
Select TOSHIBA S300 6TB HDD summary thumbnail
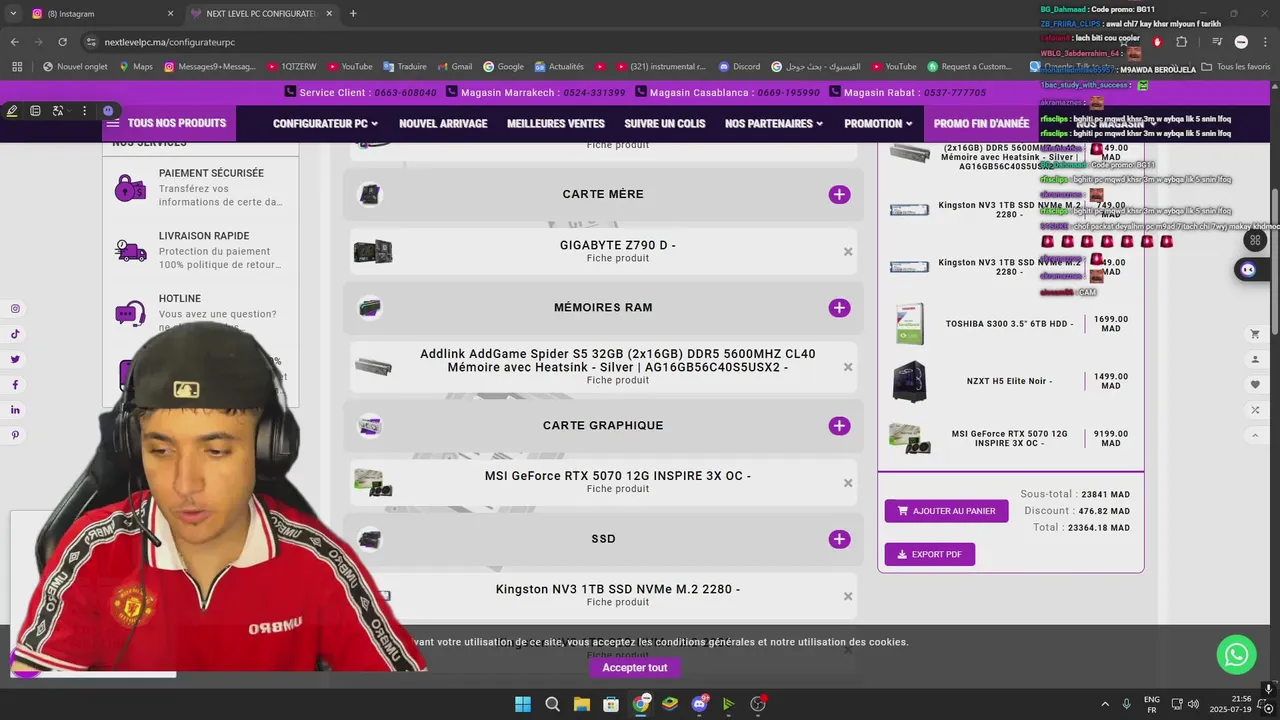910,324
